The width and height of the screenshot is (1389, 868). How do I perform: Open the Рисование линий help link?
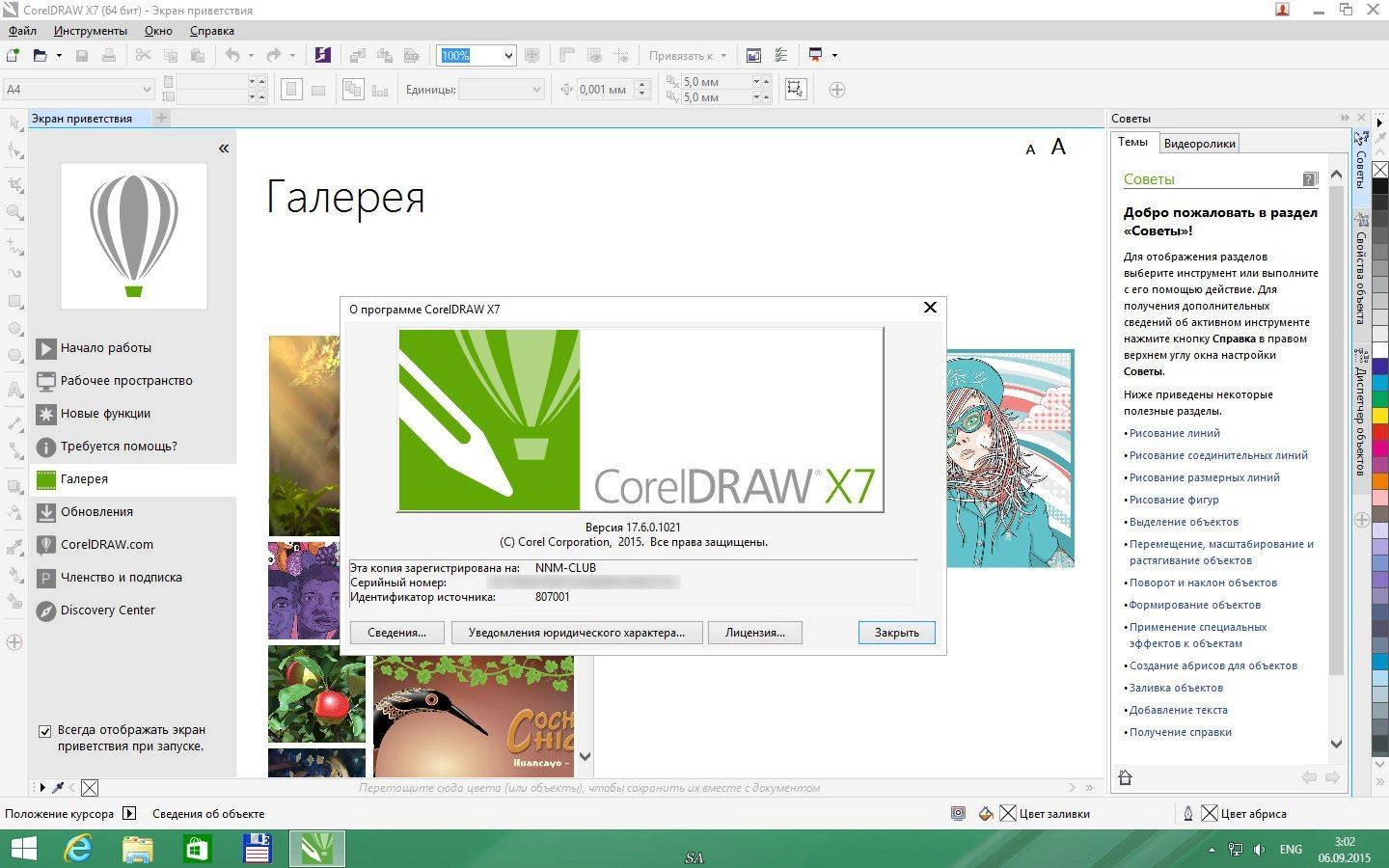tap(1173, 433)
